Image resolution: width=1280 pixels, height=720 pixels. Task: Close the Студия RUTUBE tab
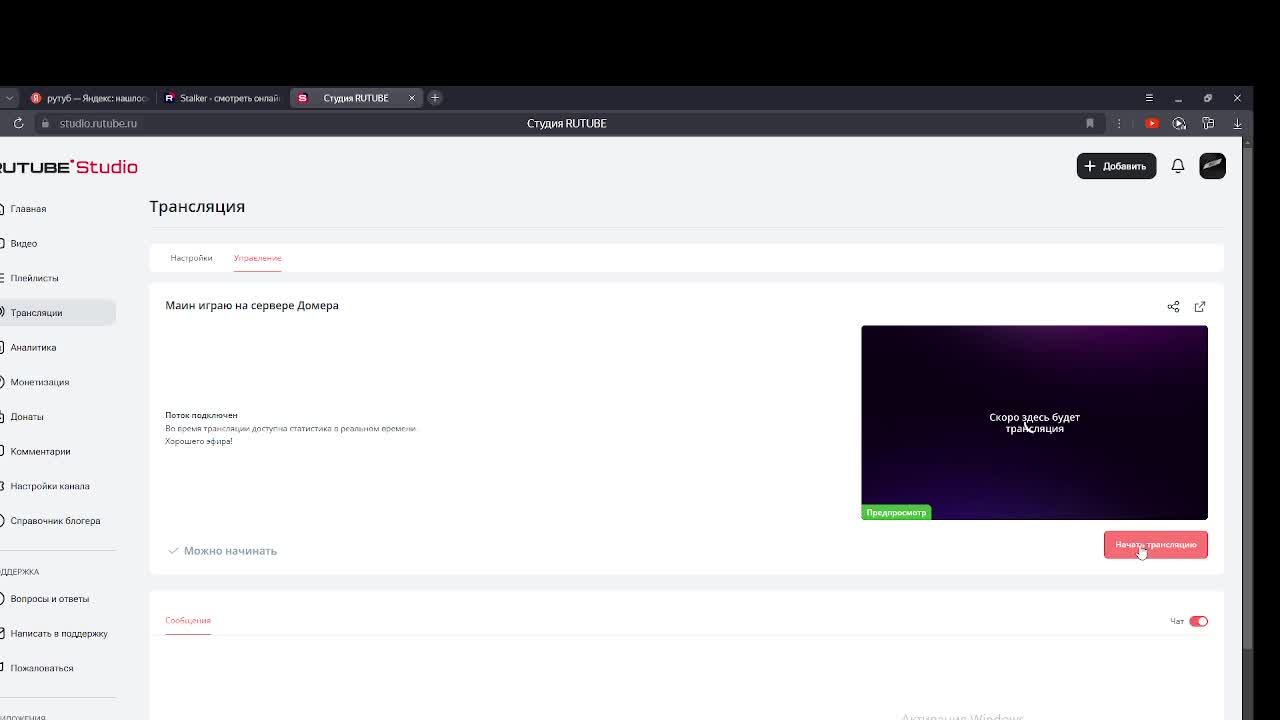point(411,98)
